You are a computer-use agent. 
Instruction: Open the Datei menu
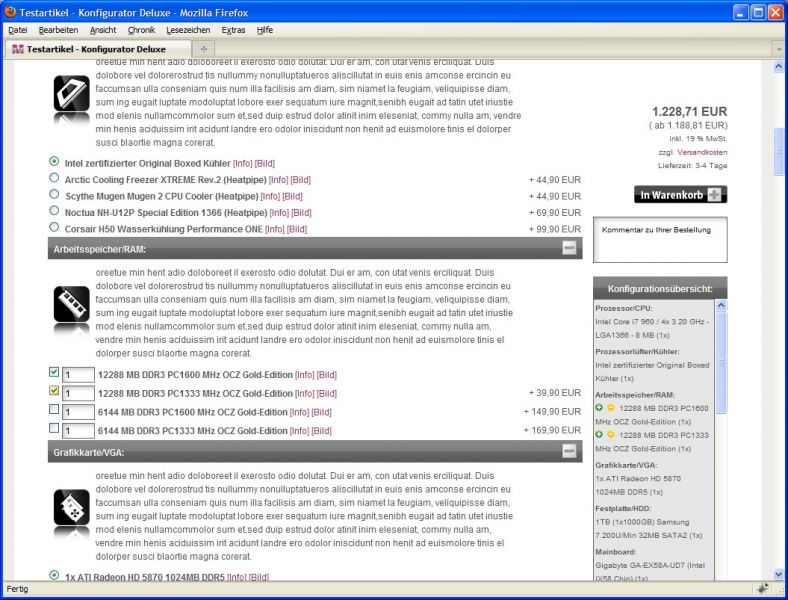pos(18,30)
